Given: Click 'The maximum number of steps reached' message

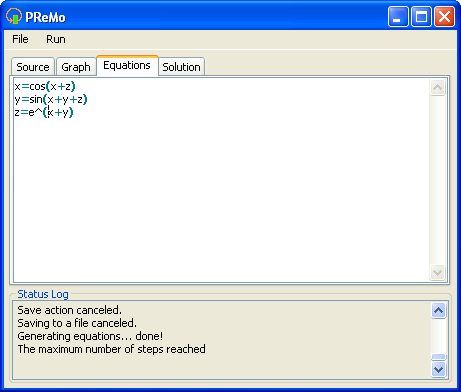Looking at the screenshot, I should tap(111, 349).
